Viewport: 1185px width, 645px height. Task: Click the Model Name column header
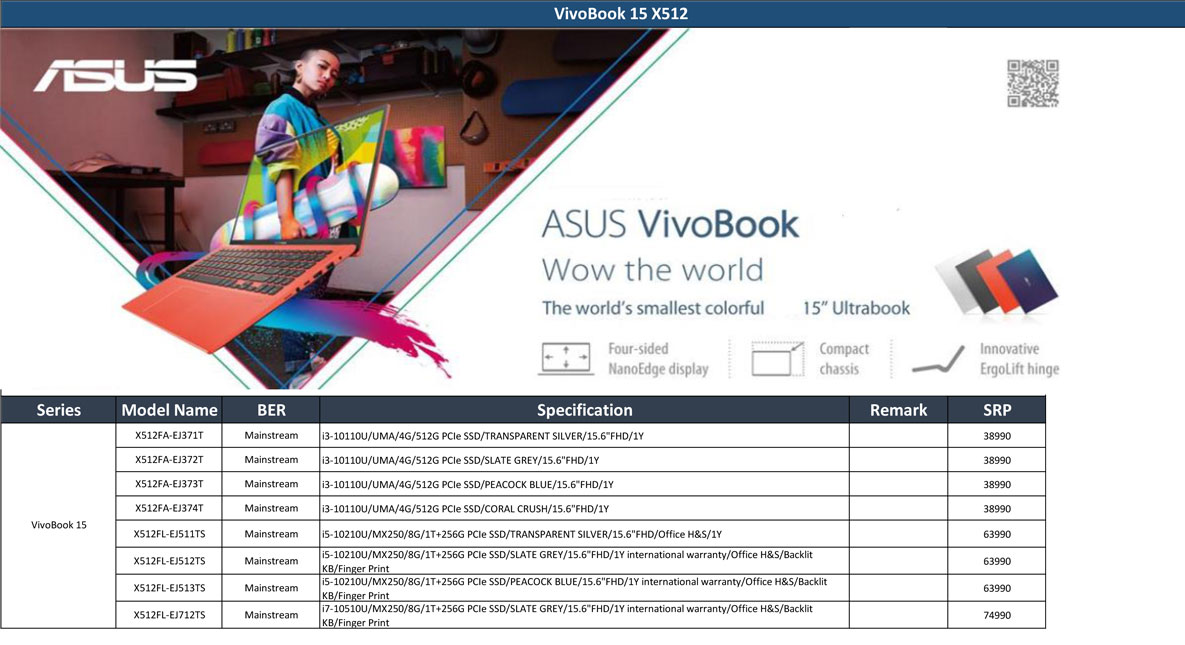pos(169,410)
